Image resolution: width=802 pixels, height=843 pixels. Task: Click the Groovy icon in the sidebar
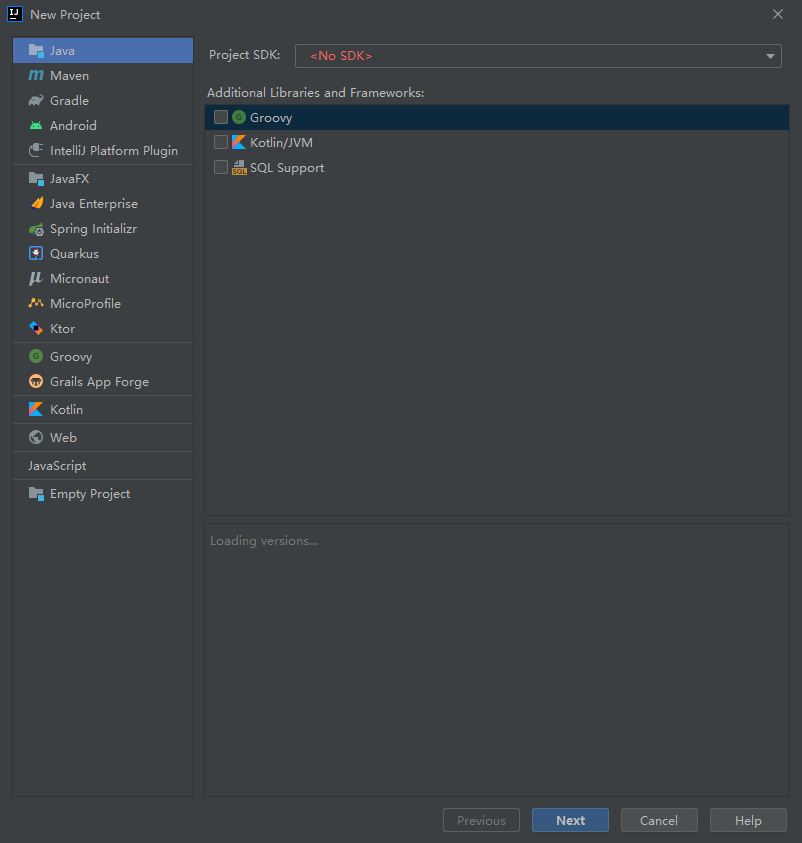[x=36, y=356]
